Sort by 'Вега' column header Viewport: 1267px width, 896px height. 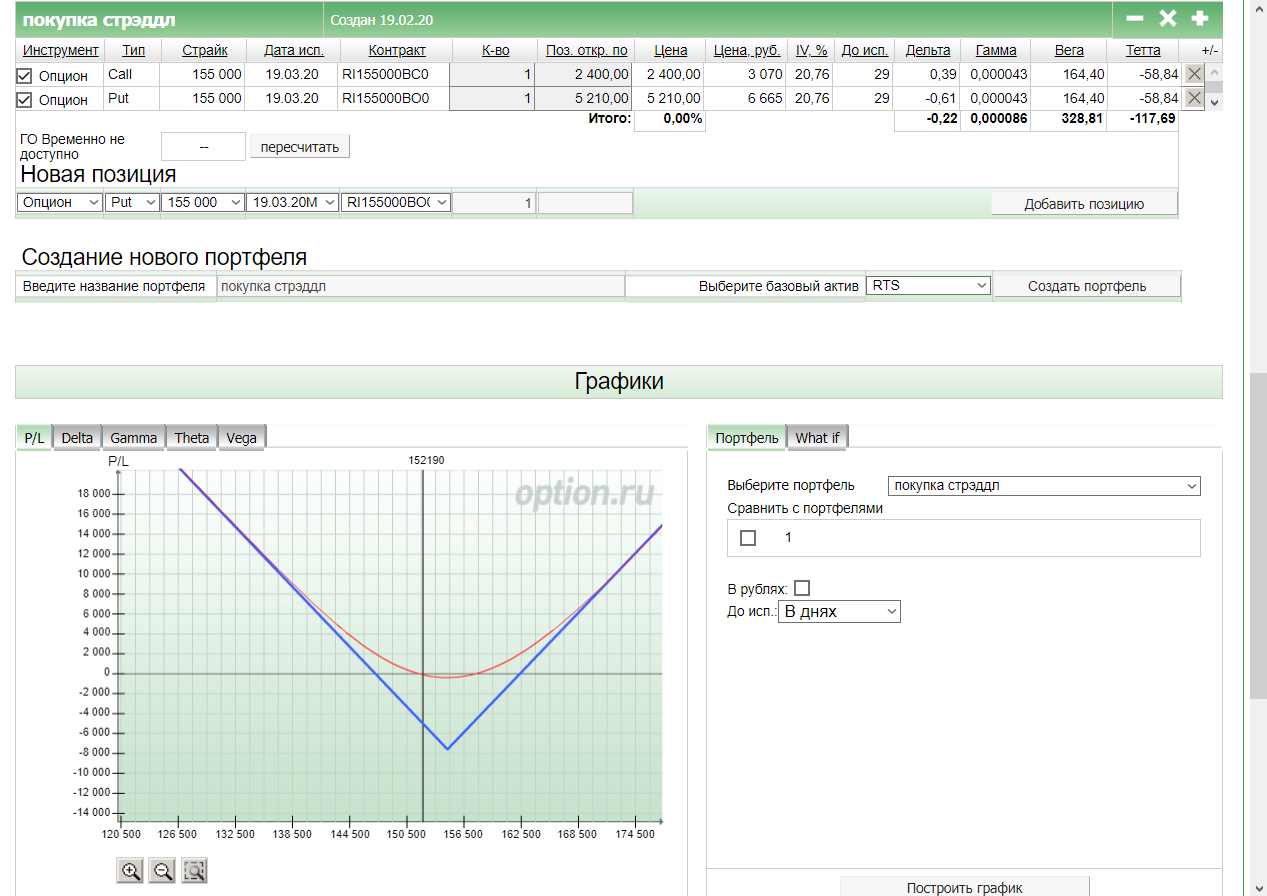click(1069, 50)
